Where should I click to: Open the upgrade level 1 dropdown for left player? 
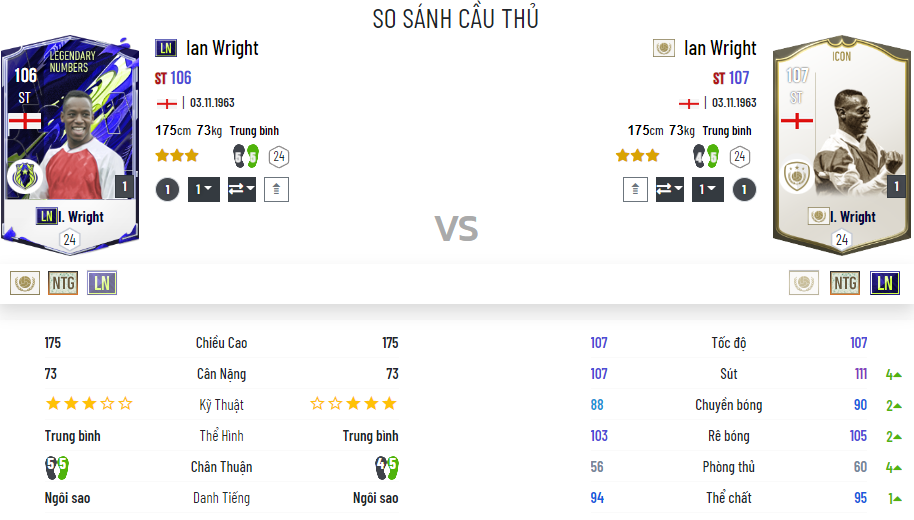click(204, 189)
